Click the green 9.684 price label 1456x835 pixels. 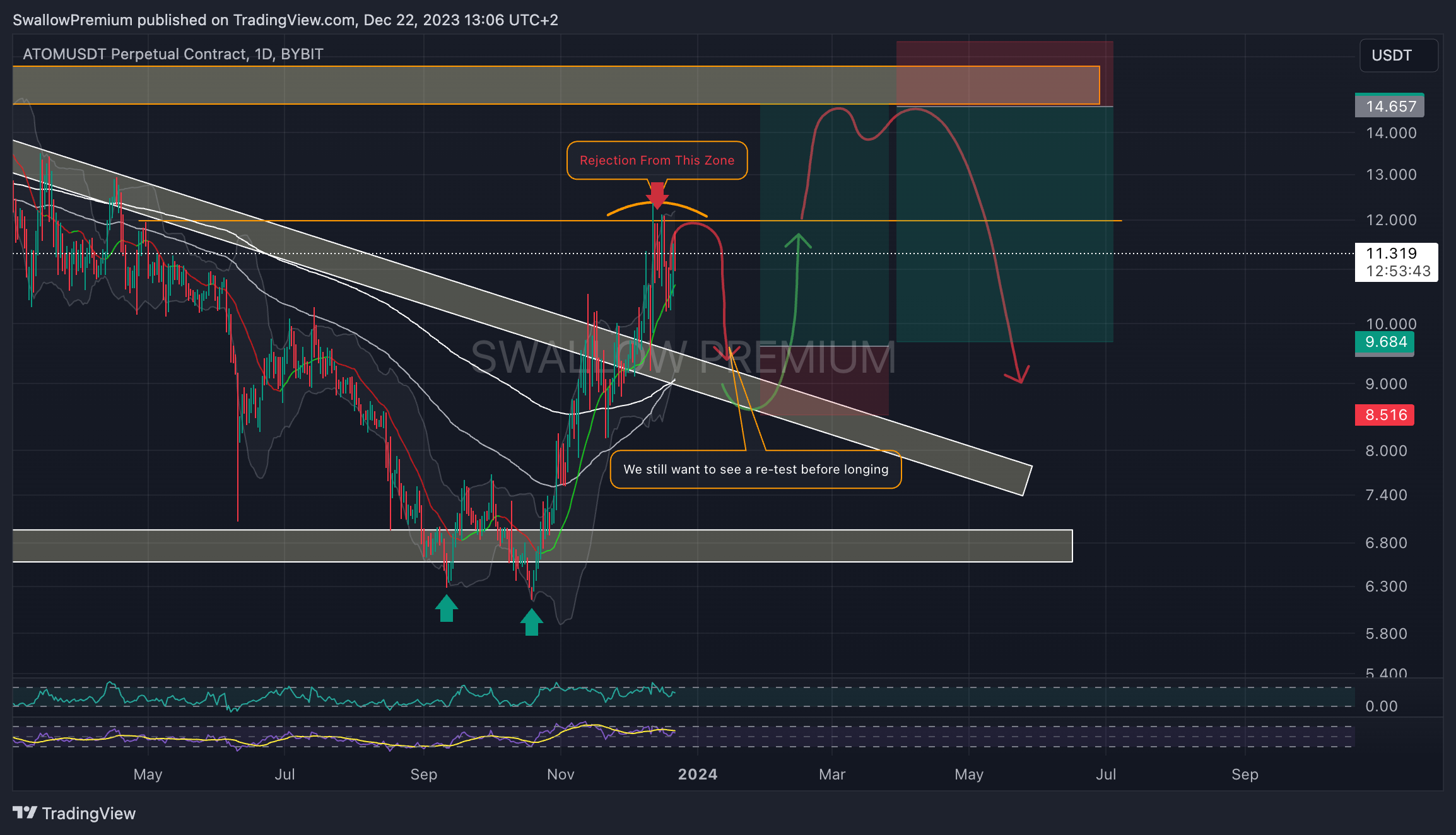(1385, 342)
